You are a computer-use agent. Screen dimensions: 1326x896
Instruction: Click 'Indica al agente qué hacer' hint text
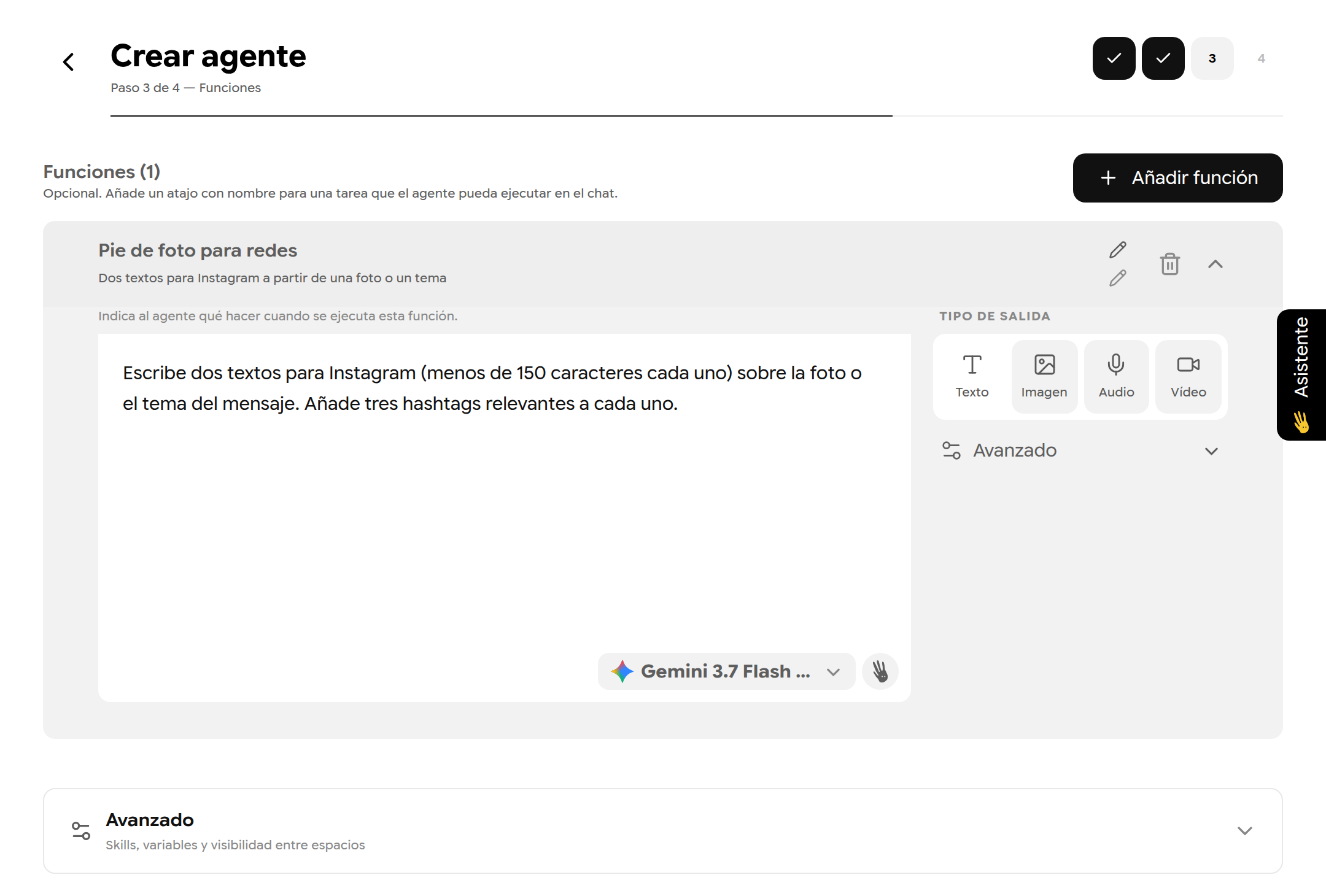[277, 316]
